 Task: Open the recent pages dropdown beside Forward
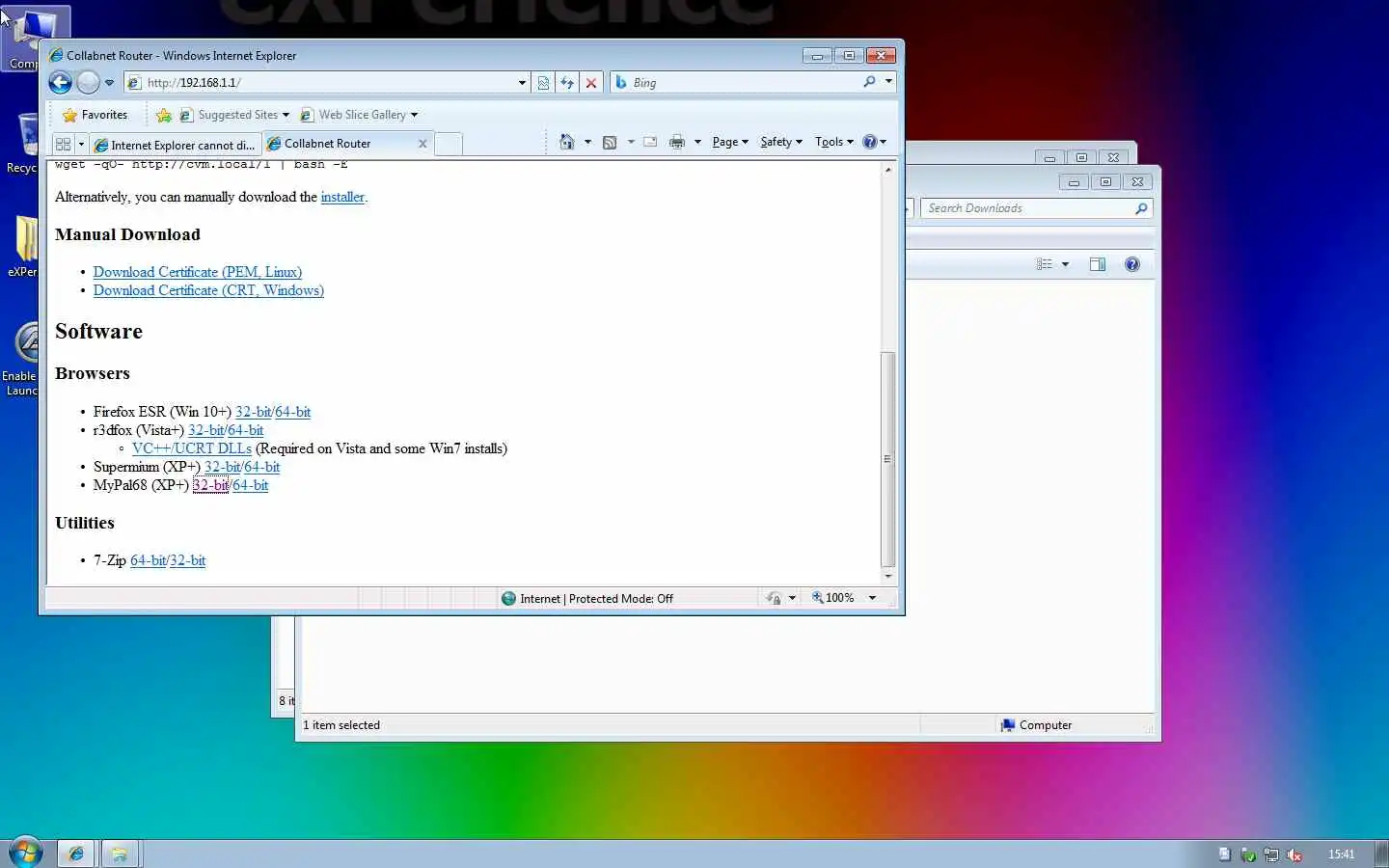pos(109,83)
